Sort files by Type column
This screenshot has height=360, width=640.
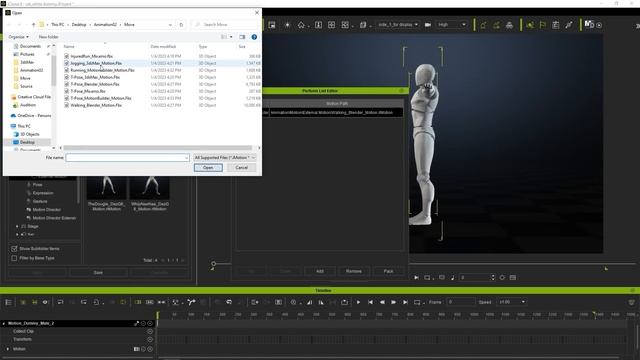(203, 47)
